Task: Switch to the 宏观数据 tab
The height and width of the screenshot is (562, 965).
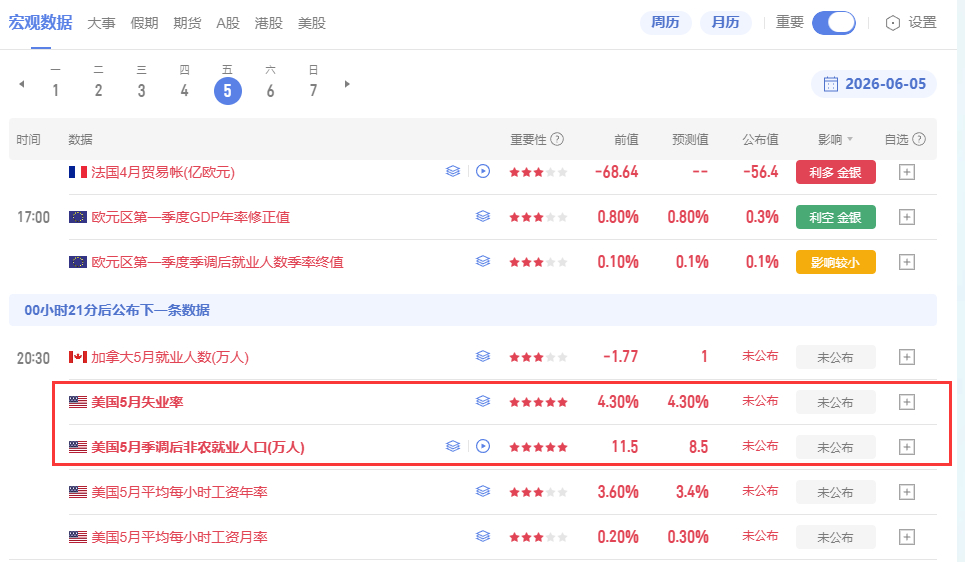Action: point(41,23)
